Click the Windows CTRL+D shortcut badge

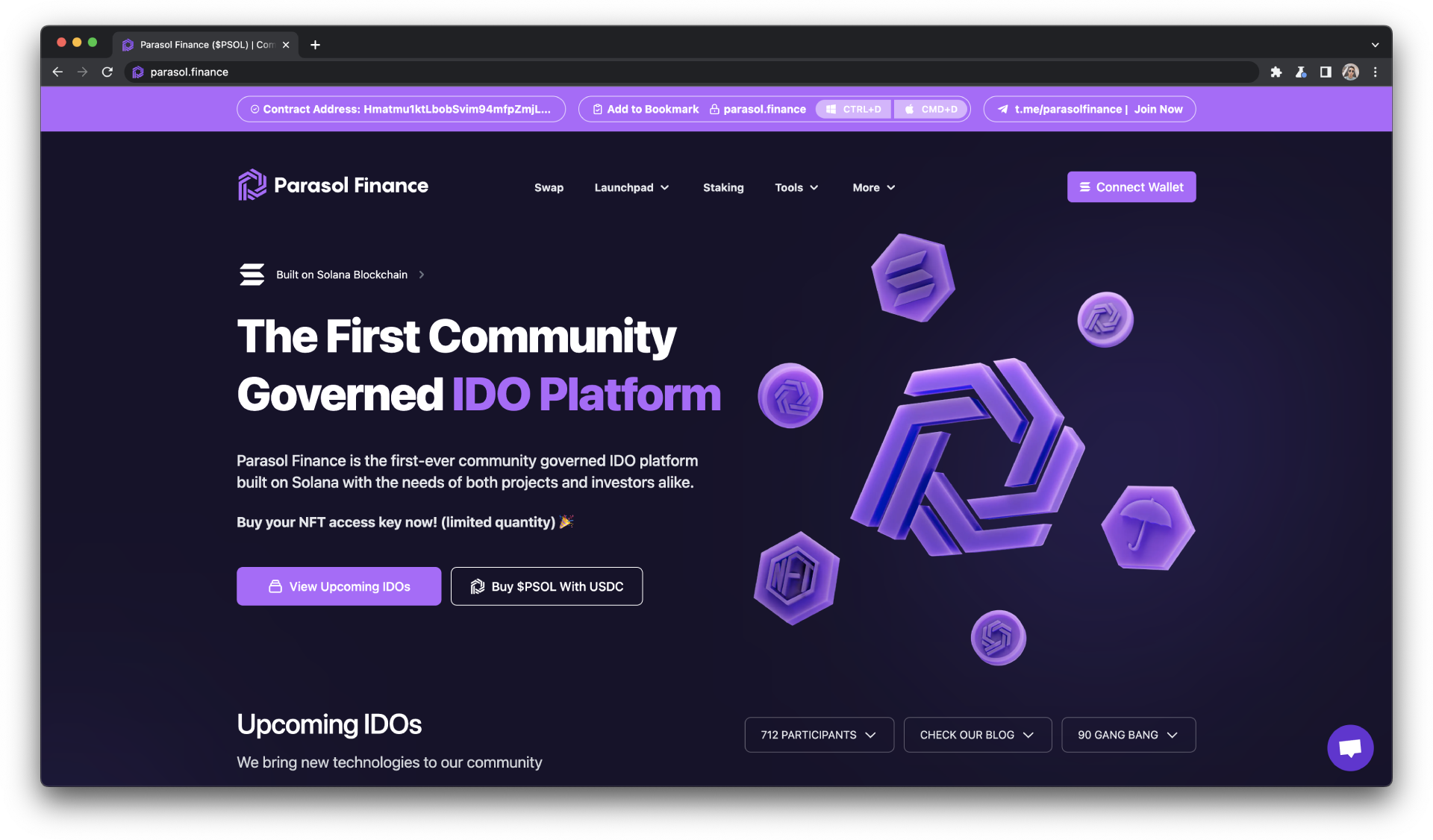pos(854,109)
